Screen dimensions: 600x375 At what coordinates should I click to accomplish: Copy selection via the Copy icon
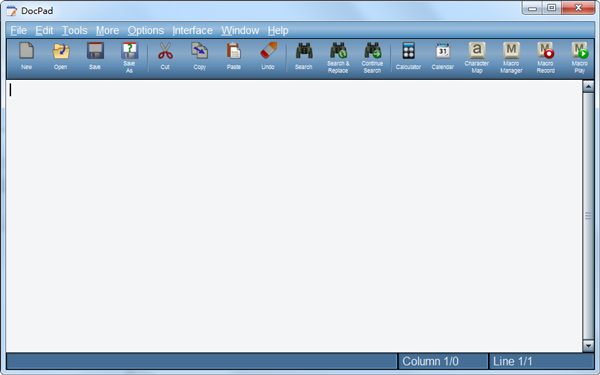(x=199, y=56)
